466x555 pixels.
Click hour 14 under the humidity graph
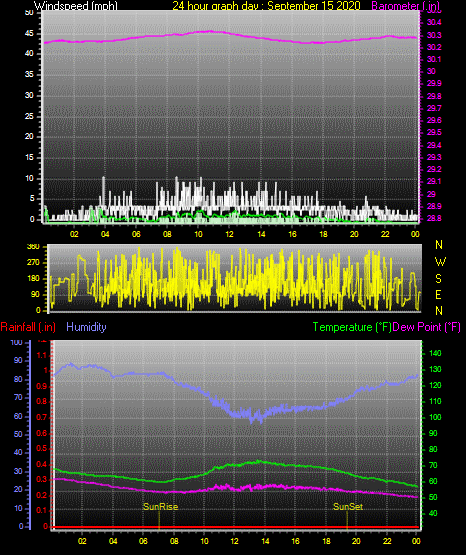click(x=265, y=541)
